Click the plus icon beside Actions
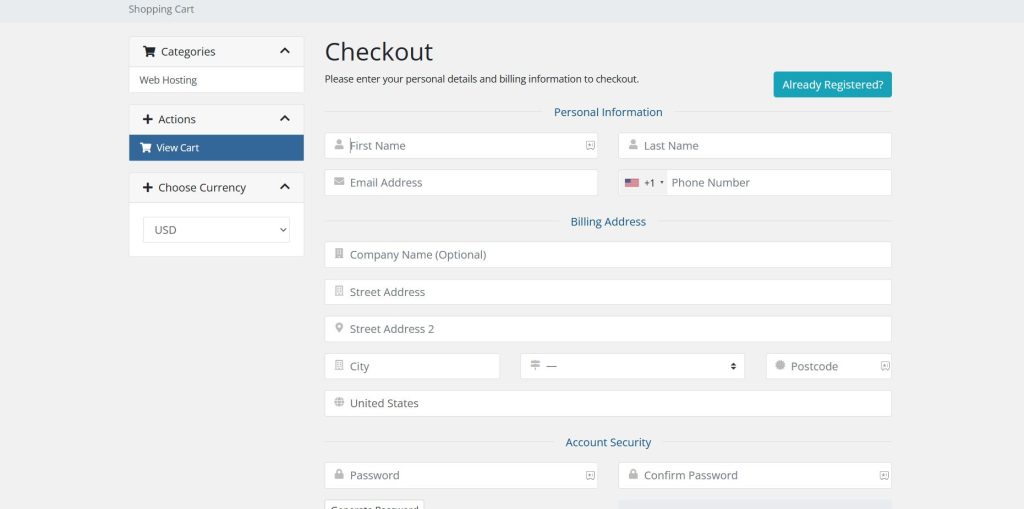The image size is (1024, 509). (x=148, y=120)
